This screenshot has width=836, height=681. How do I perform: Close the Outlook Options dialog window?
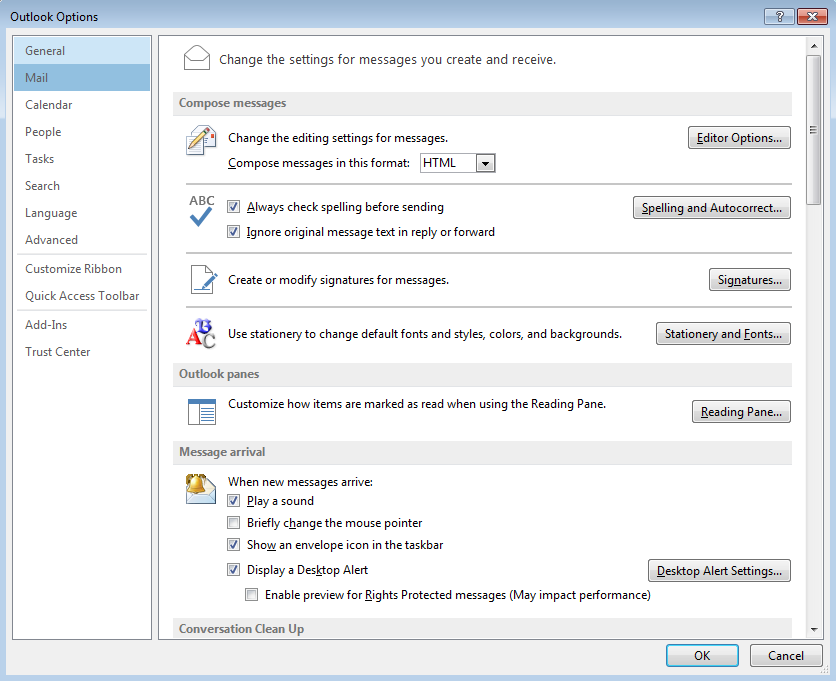[812, 17]
